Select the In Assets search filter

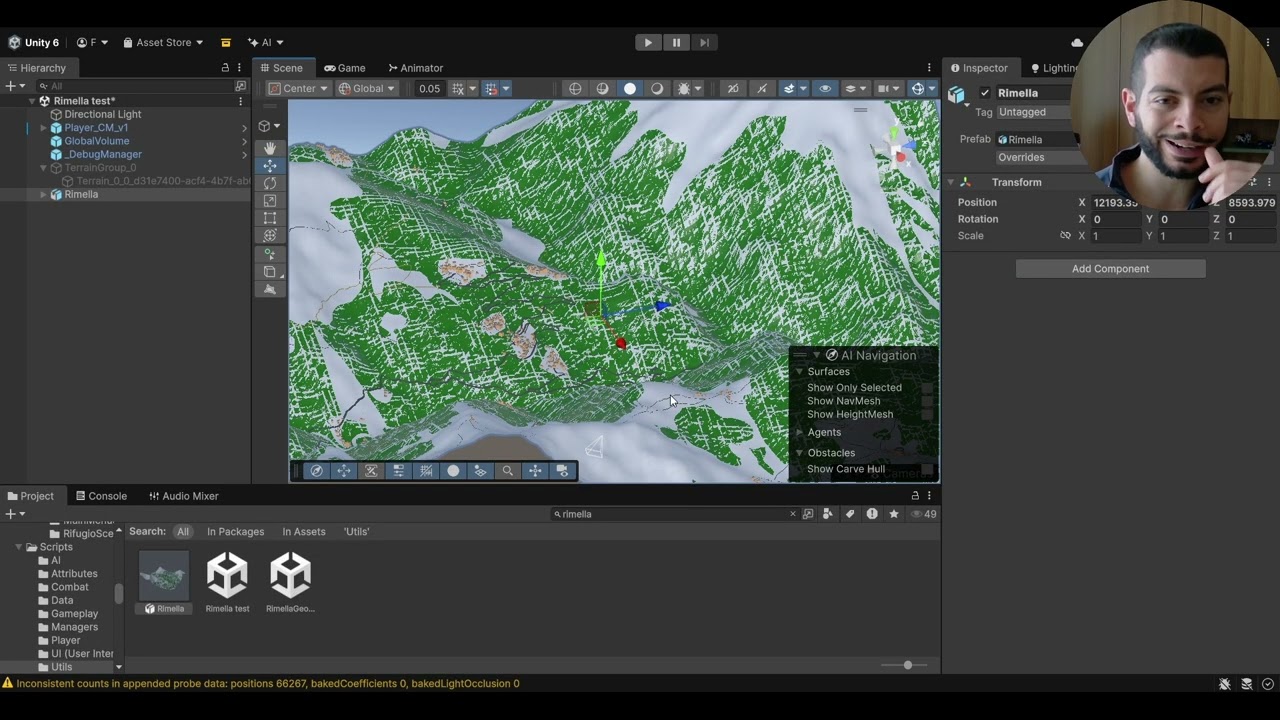303,532
